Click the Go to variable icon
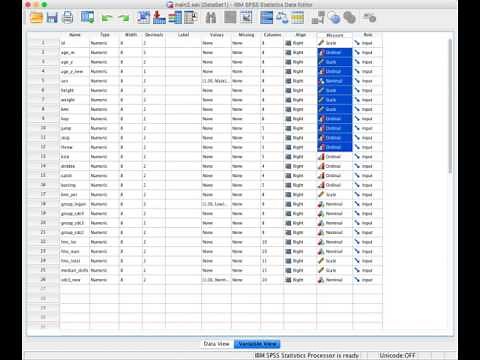This screenshot has width=480, height=360. click(159, 18)
